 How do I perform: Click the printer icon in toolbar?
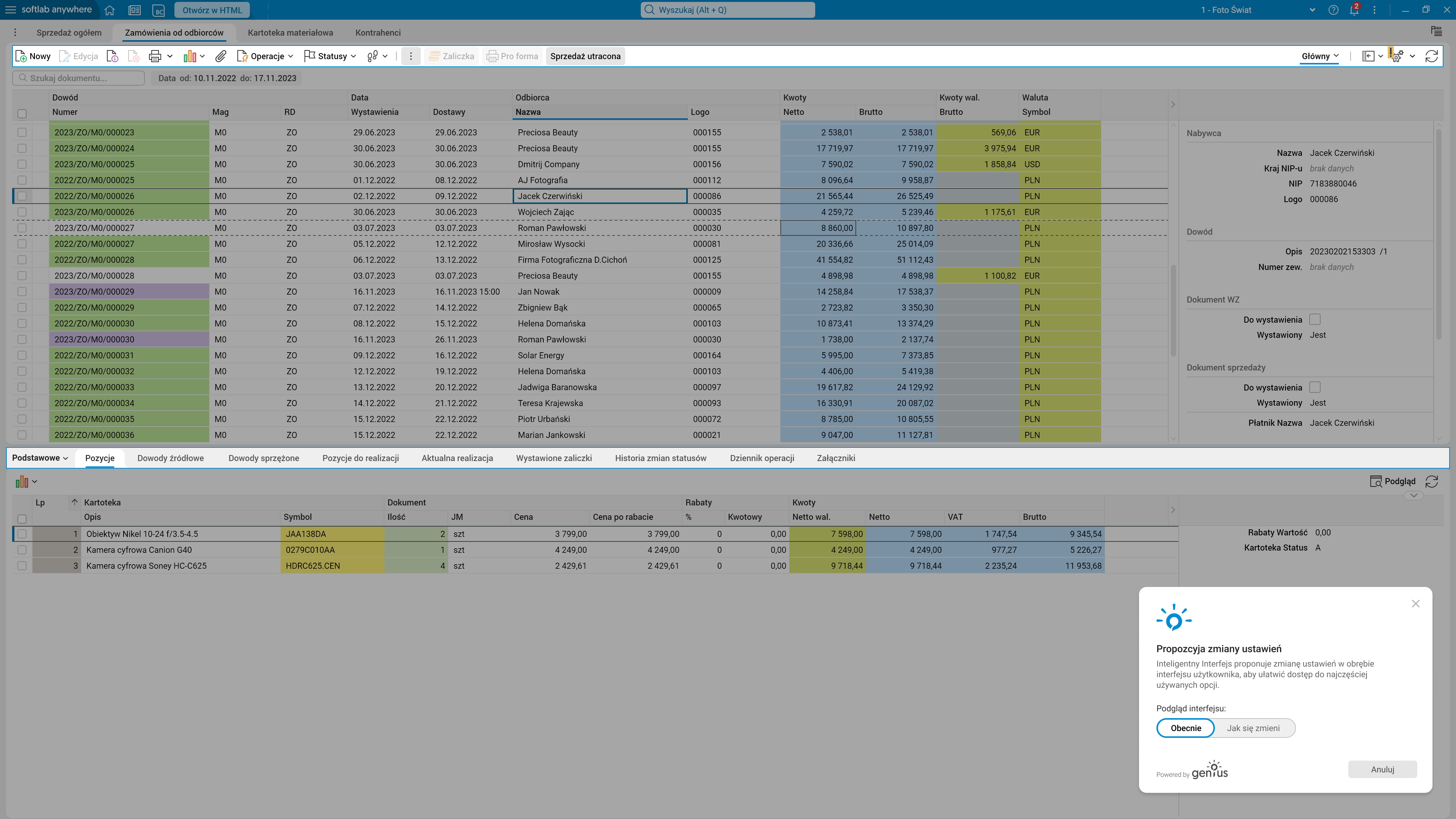(154, 56)
